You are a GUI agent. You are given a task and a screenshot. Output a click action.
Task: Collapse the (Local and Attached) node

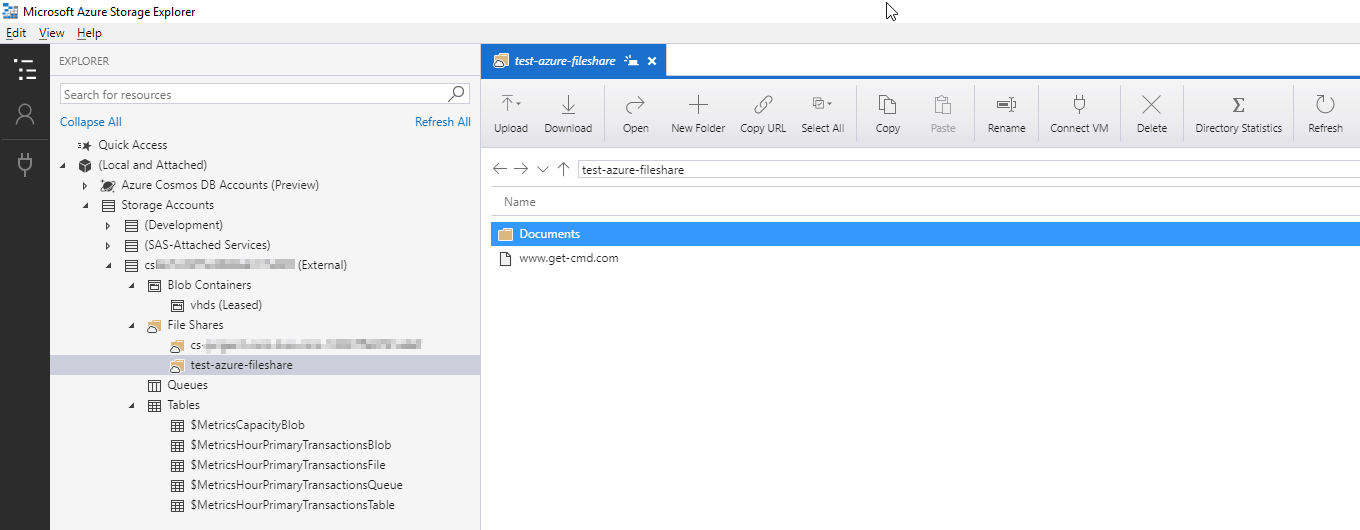point(64,165)
